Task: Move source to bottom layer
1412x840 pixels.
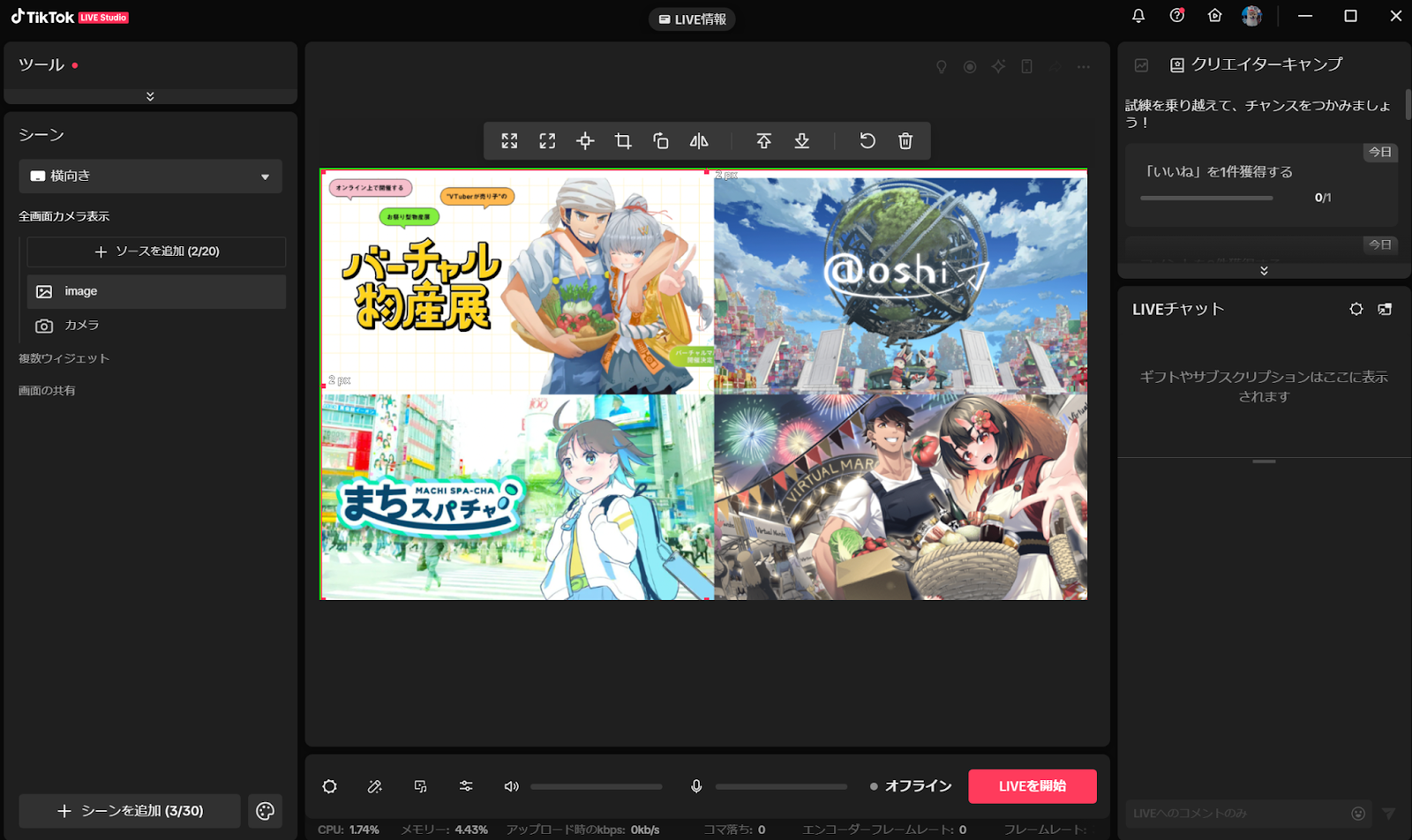Action: (802, 141)
